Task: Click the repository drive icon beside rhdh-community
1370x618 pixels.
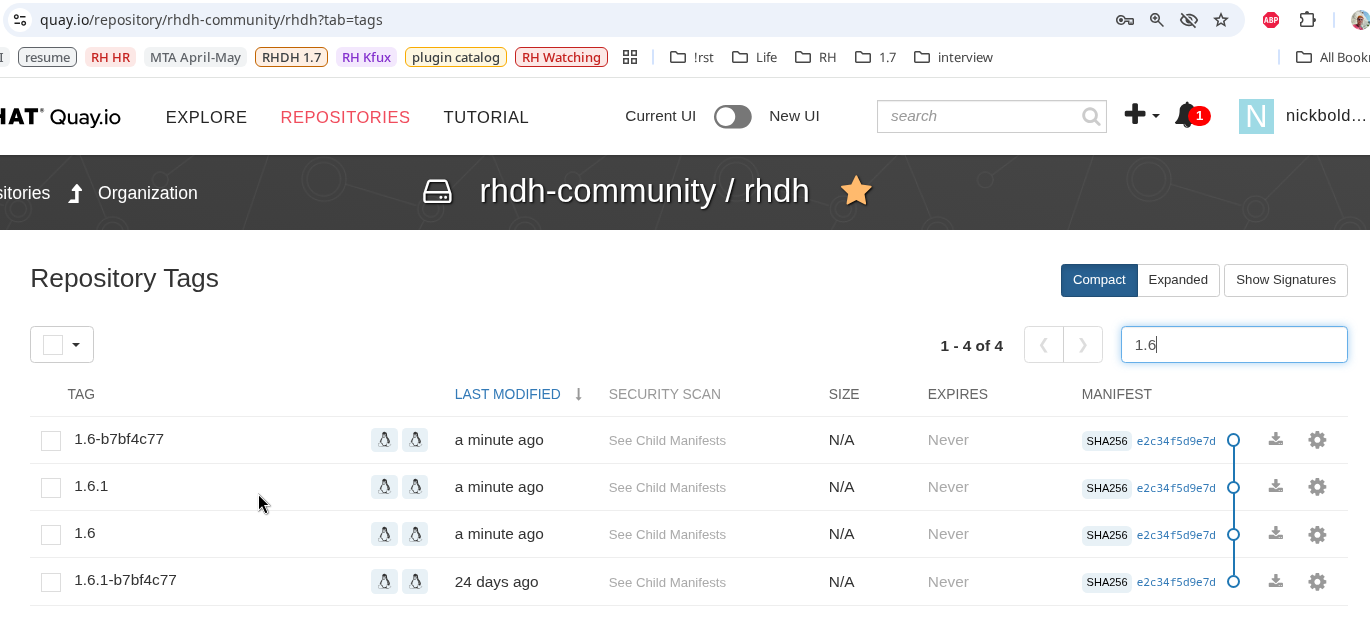Action: [437, 191]
